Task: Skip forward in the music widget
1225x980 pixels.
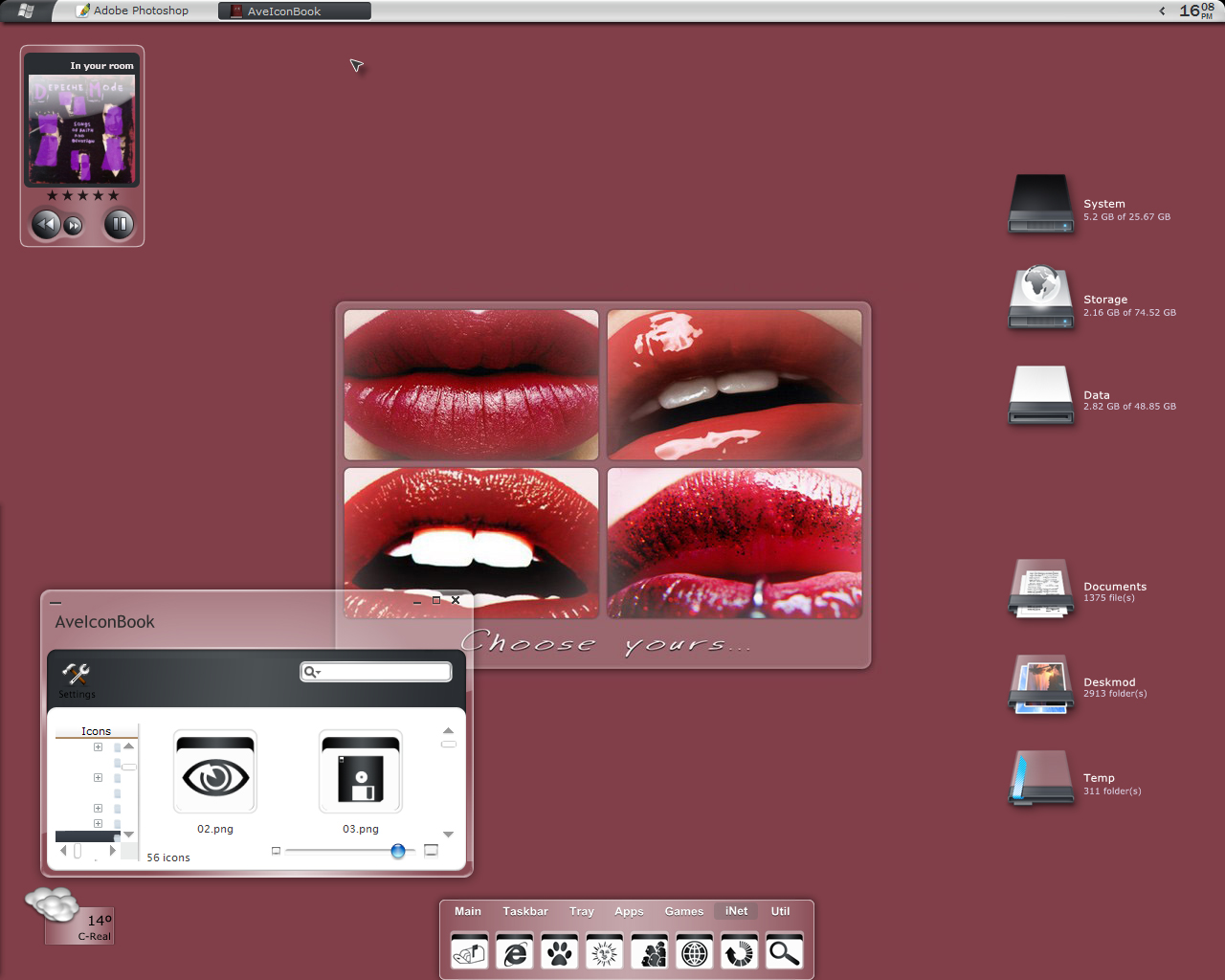Action: click(74, 226)
